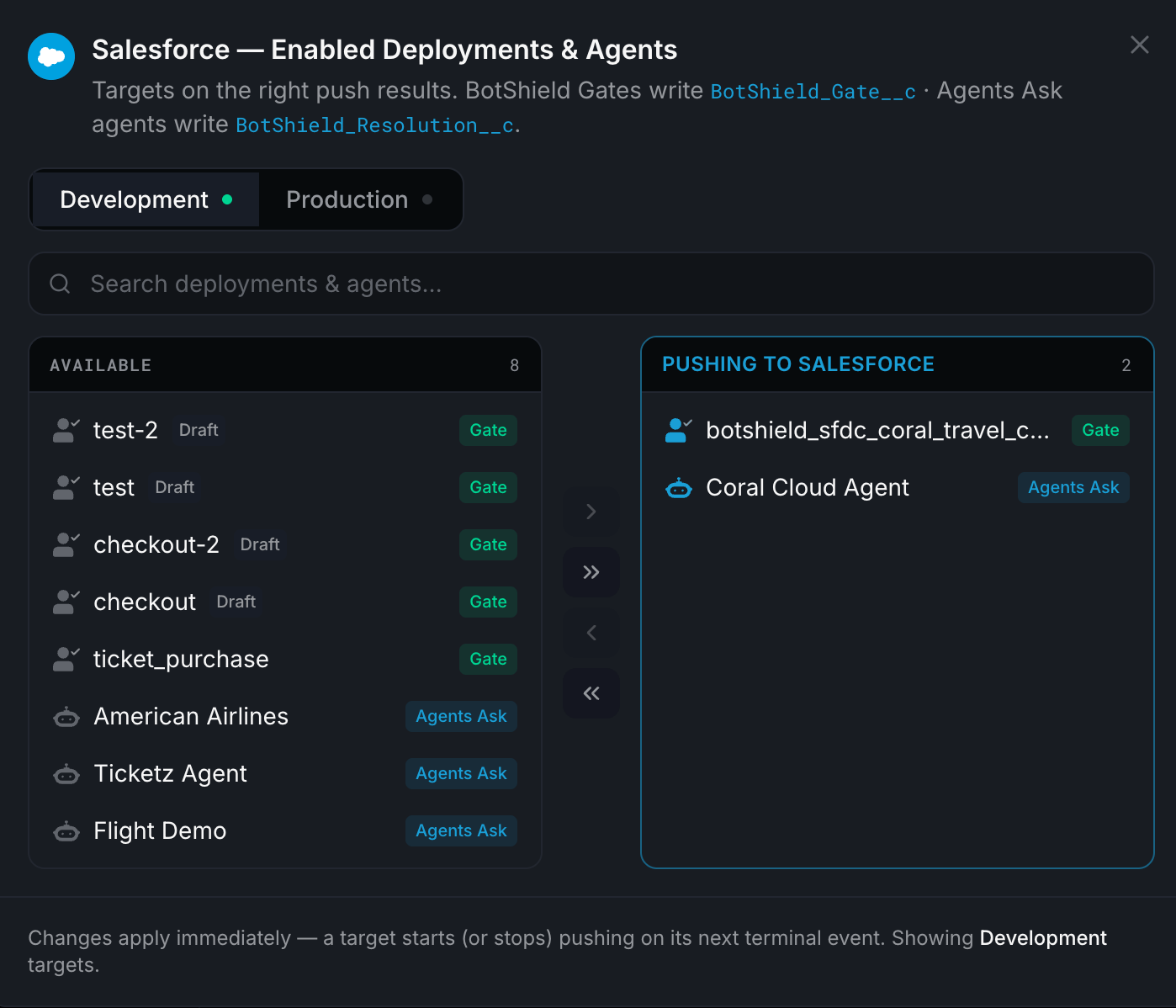Click Agents Ask badge on Coral Cloud Agent
The height and width of the screenshot is (1008, 1176).
1073,487
